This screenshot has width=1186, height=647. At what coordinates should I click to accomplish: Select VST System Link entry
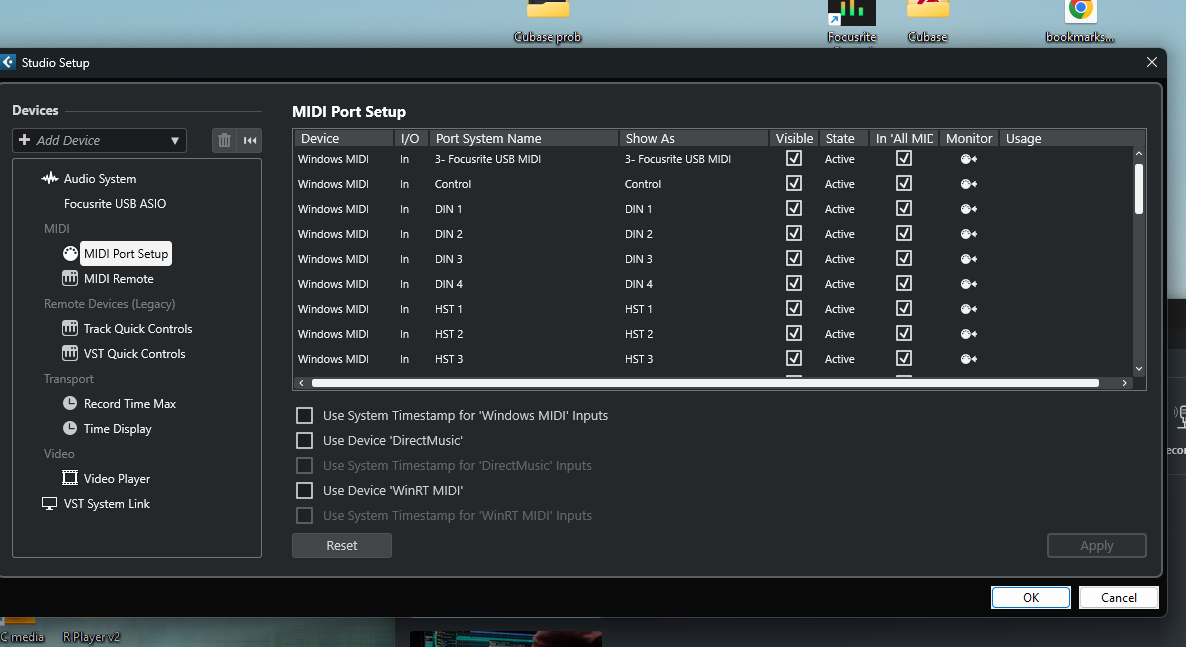(x=107, y=504)
